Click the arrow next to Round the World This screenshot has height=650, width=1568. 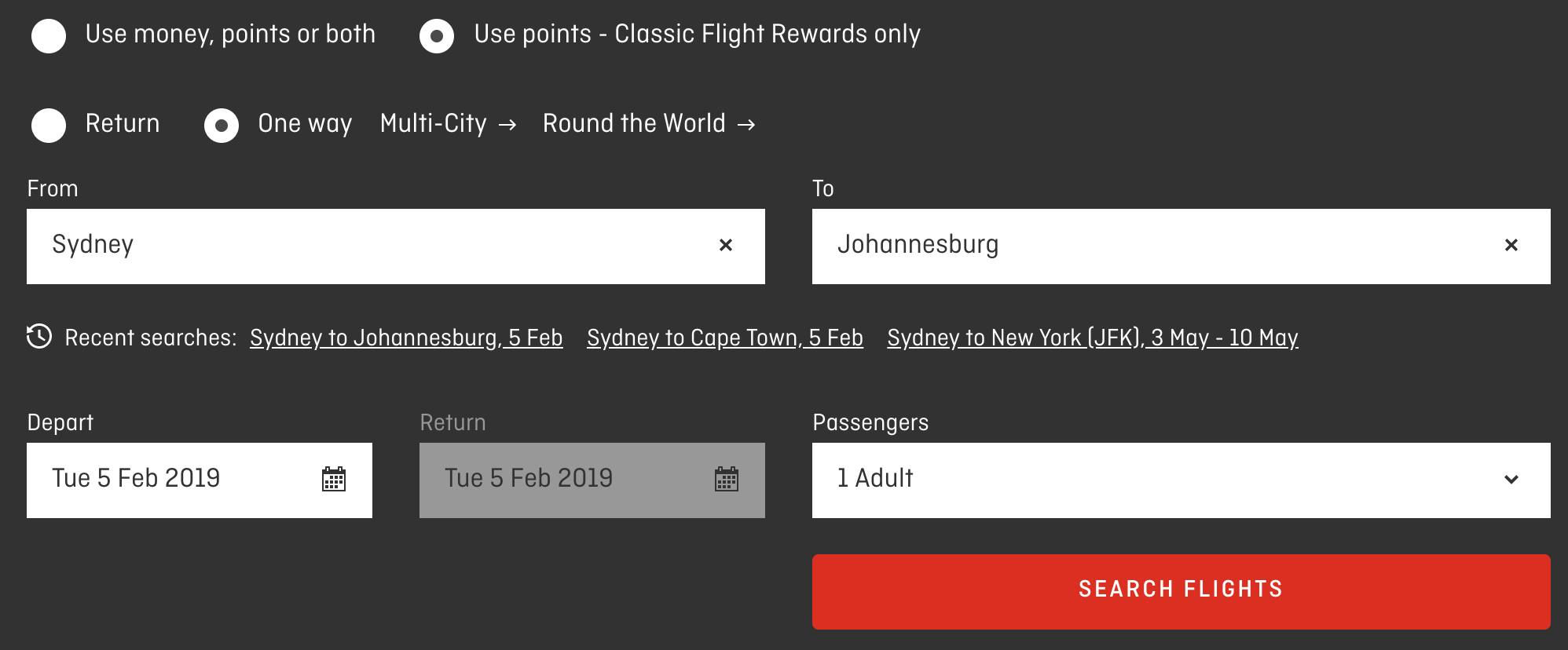point(746,125)
